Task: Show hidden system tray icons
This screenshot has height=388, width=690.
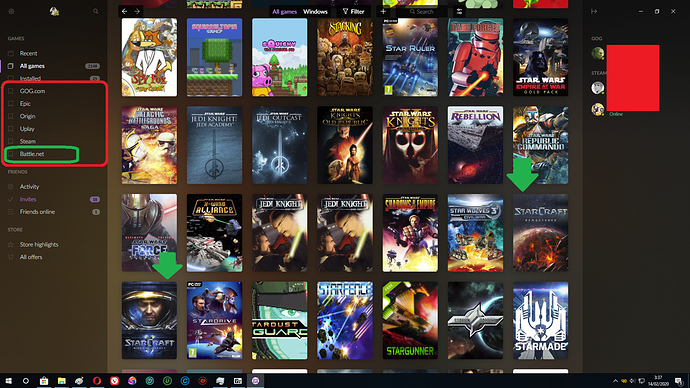Action: pos(615,381)
